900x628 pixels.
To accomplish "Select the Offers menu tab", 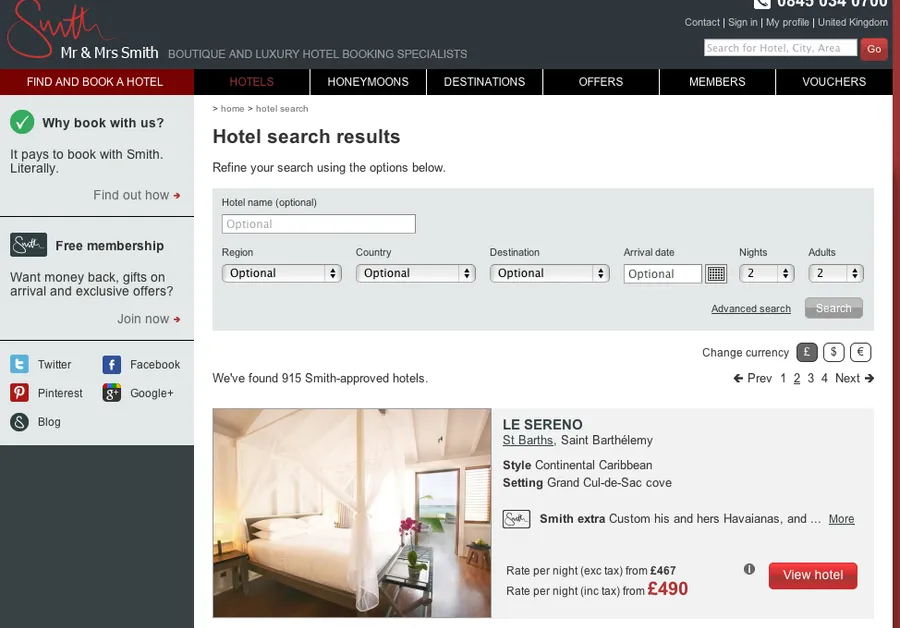I will point(601,82).
